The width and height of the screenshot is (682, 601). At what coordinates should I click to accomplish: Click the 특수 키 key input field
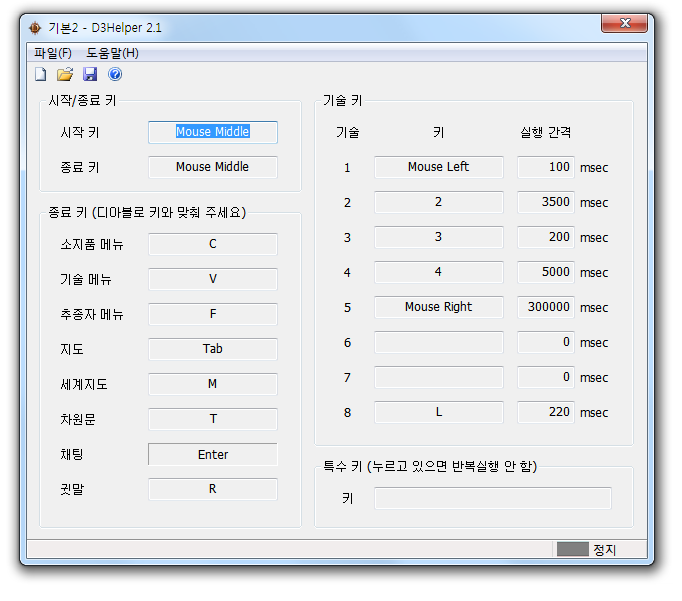click(x=493, y=498)
